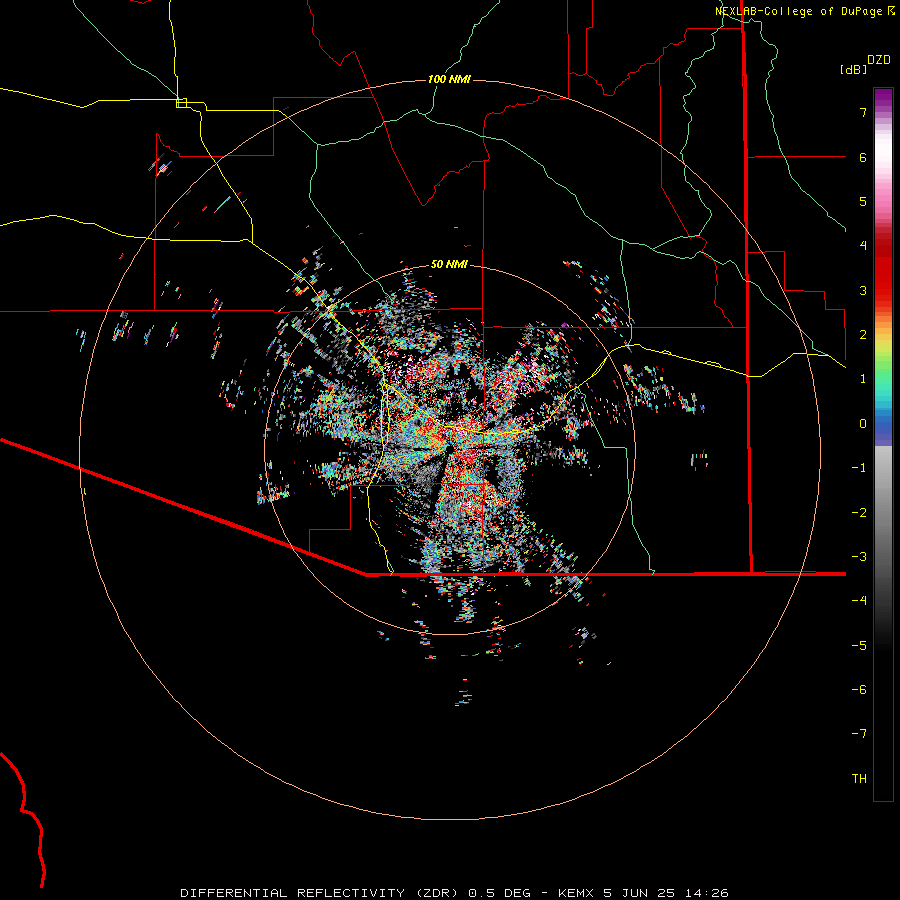The image size is (900, 900).
Task: Click the "1" value on the color scale
Action: point(863,379)
